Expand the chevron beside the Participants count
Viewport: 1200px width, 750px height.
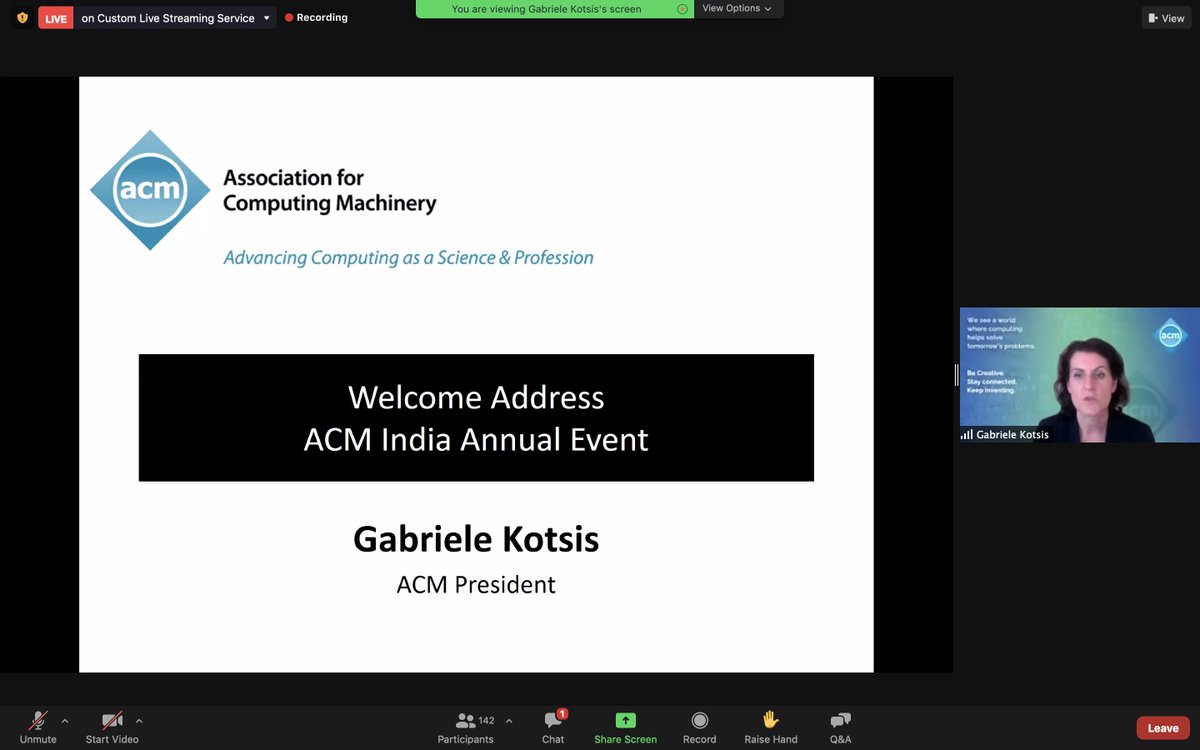509,721
